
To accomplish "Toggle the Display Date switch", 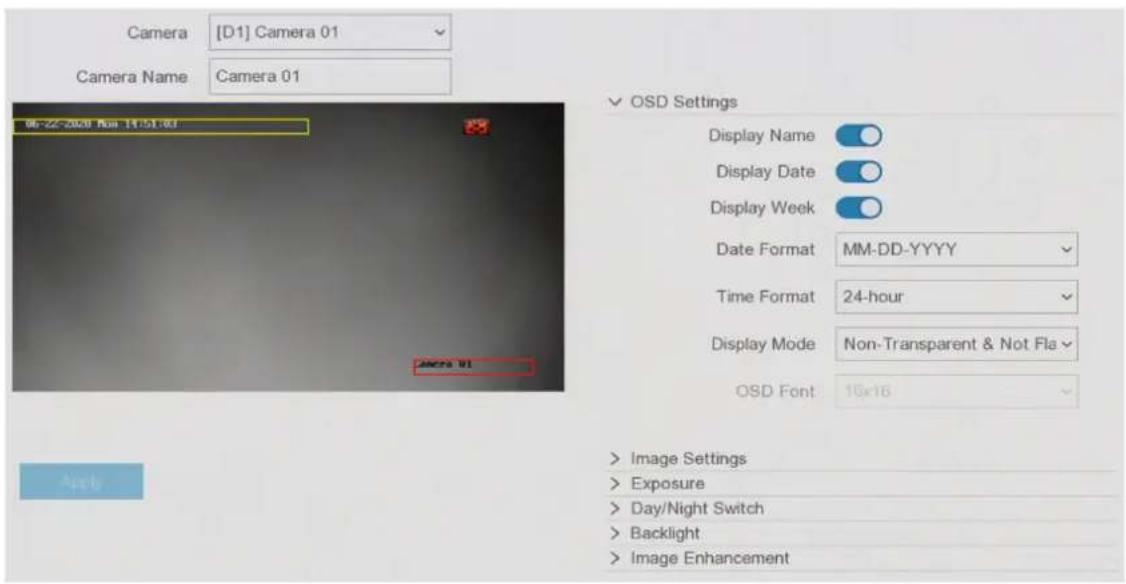I will 858,172.
